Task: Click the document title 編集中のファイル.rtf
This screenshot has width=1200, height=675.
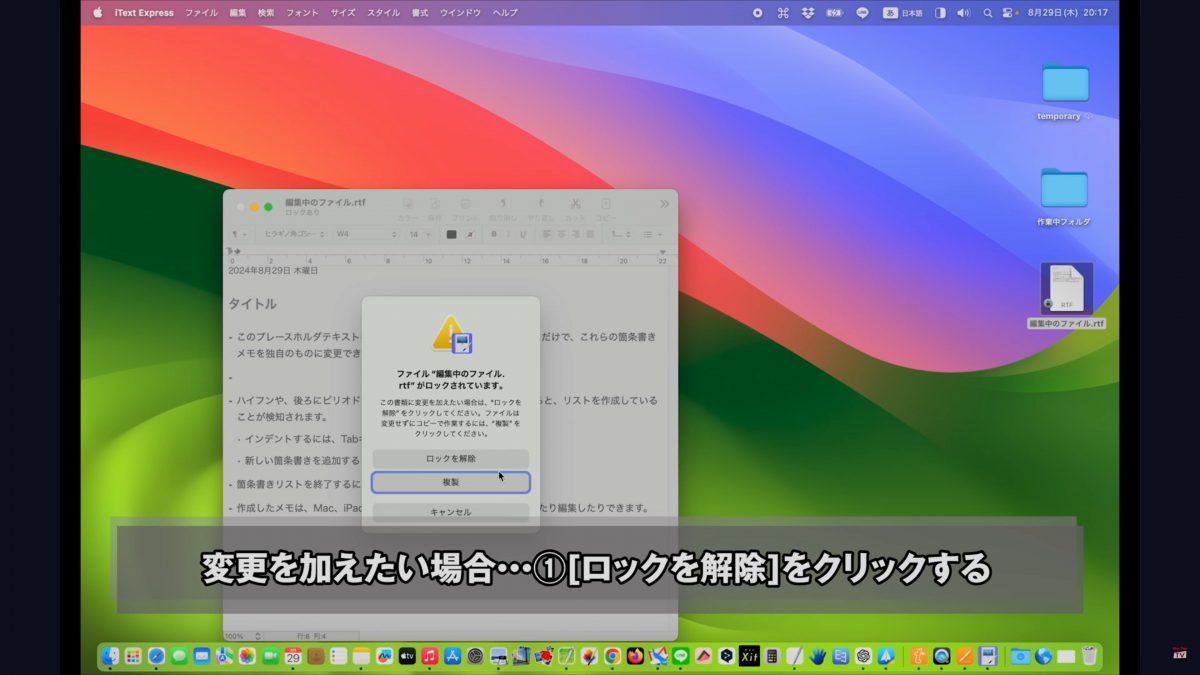Action: (x=325, y=202)
